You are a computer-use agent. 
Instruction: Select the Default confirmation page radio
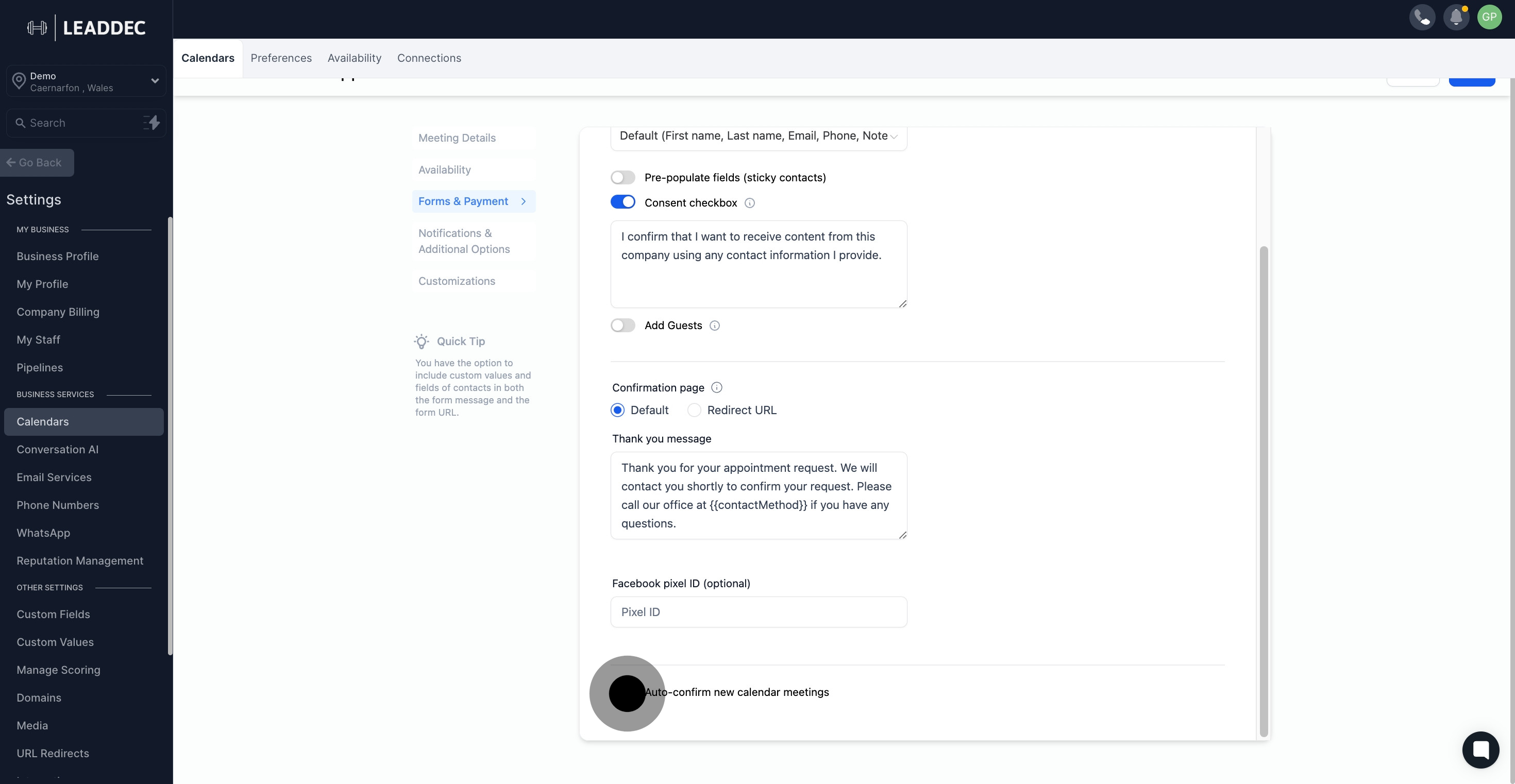617,410
